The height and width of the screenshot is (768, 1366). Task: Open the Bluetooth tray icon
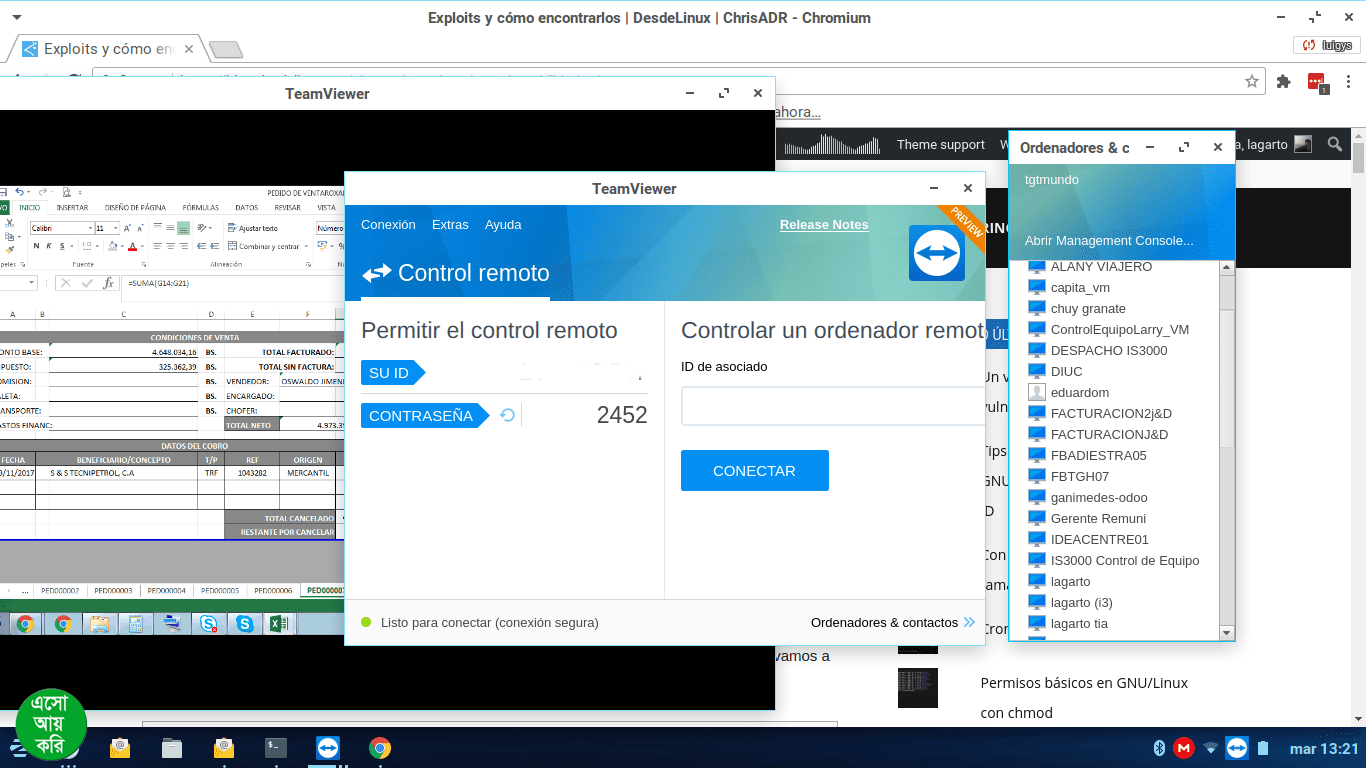point(1160,747)
